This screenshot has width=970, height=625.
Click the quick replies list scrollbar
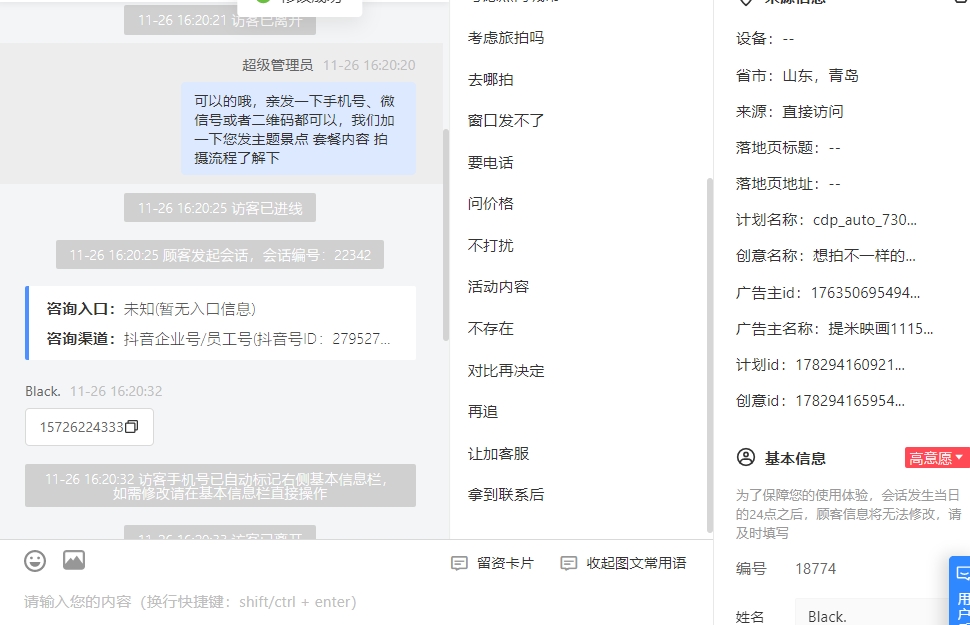(x=710, y=356)
